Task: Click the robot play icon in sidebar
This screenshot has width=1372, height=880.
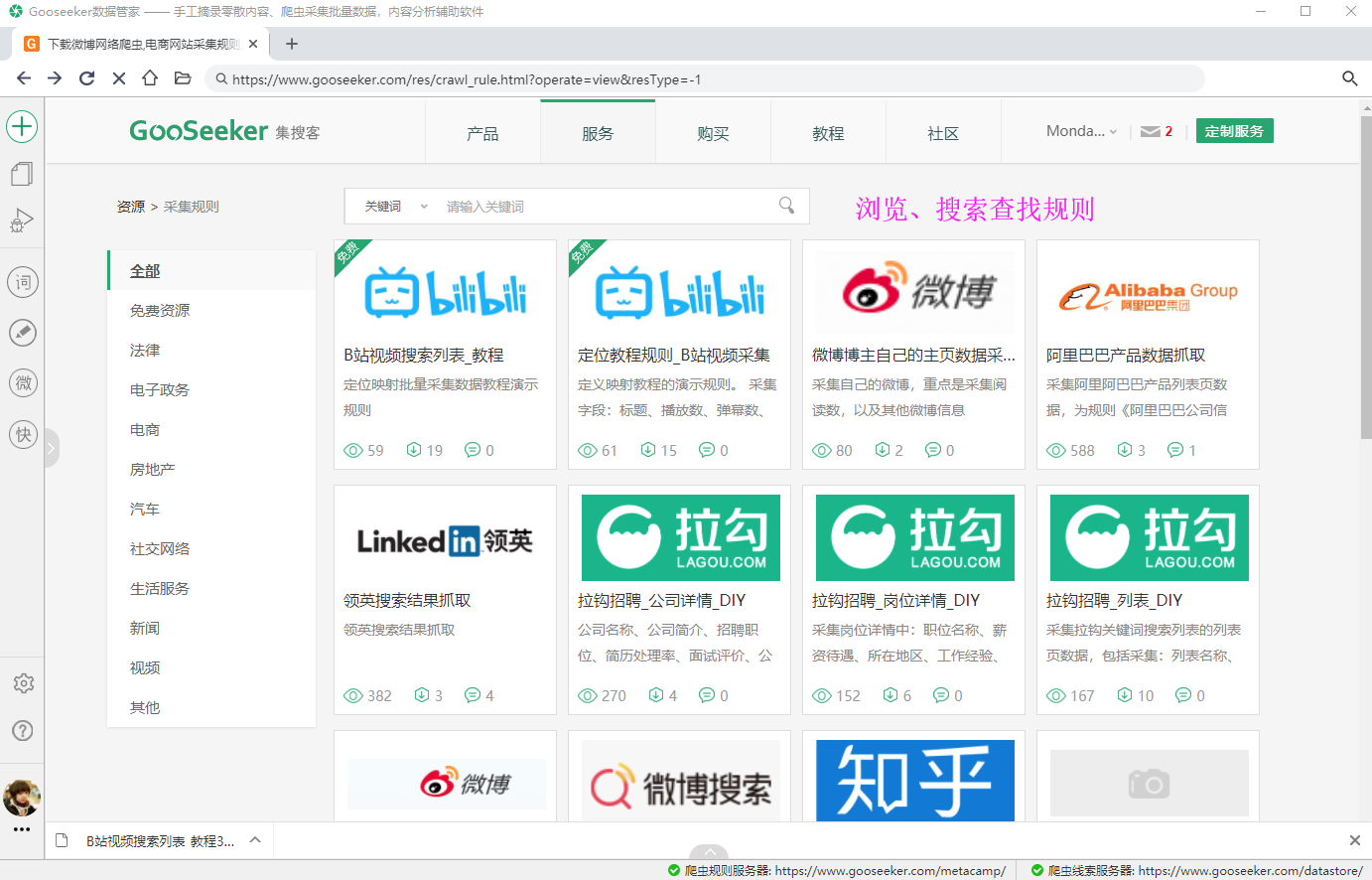Action: pyautogui.click(x=22, y=220)
